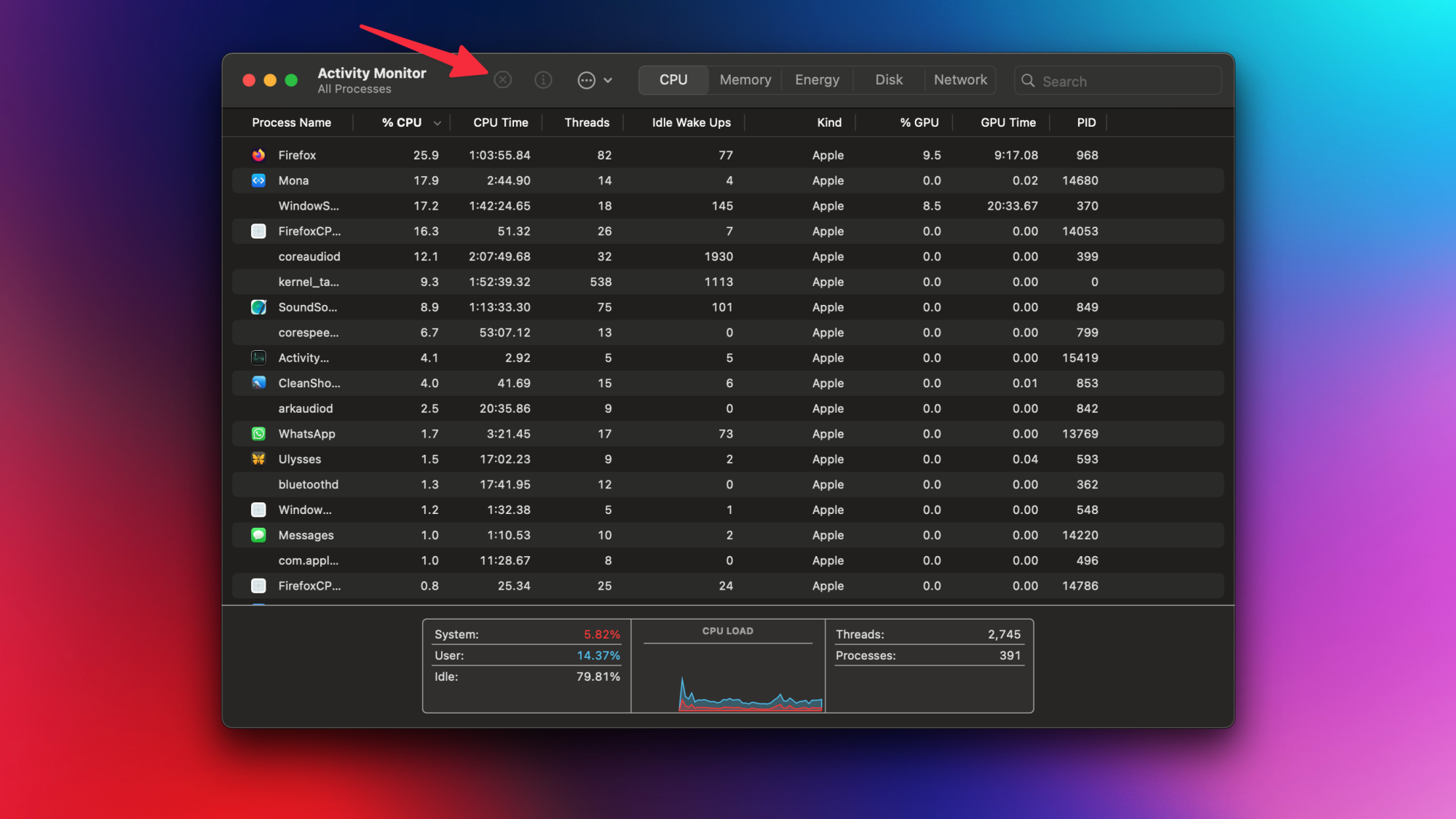Click the All Processes subtitle
Image resolution: width=1456 pixels, height=819 pixels.
(355, 89)
